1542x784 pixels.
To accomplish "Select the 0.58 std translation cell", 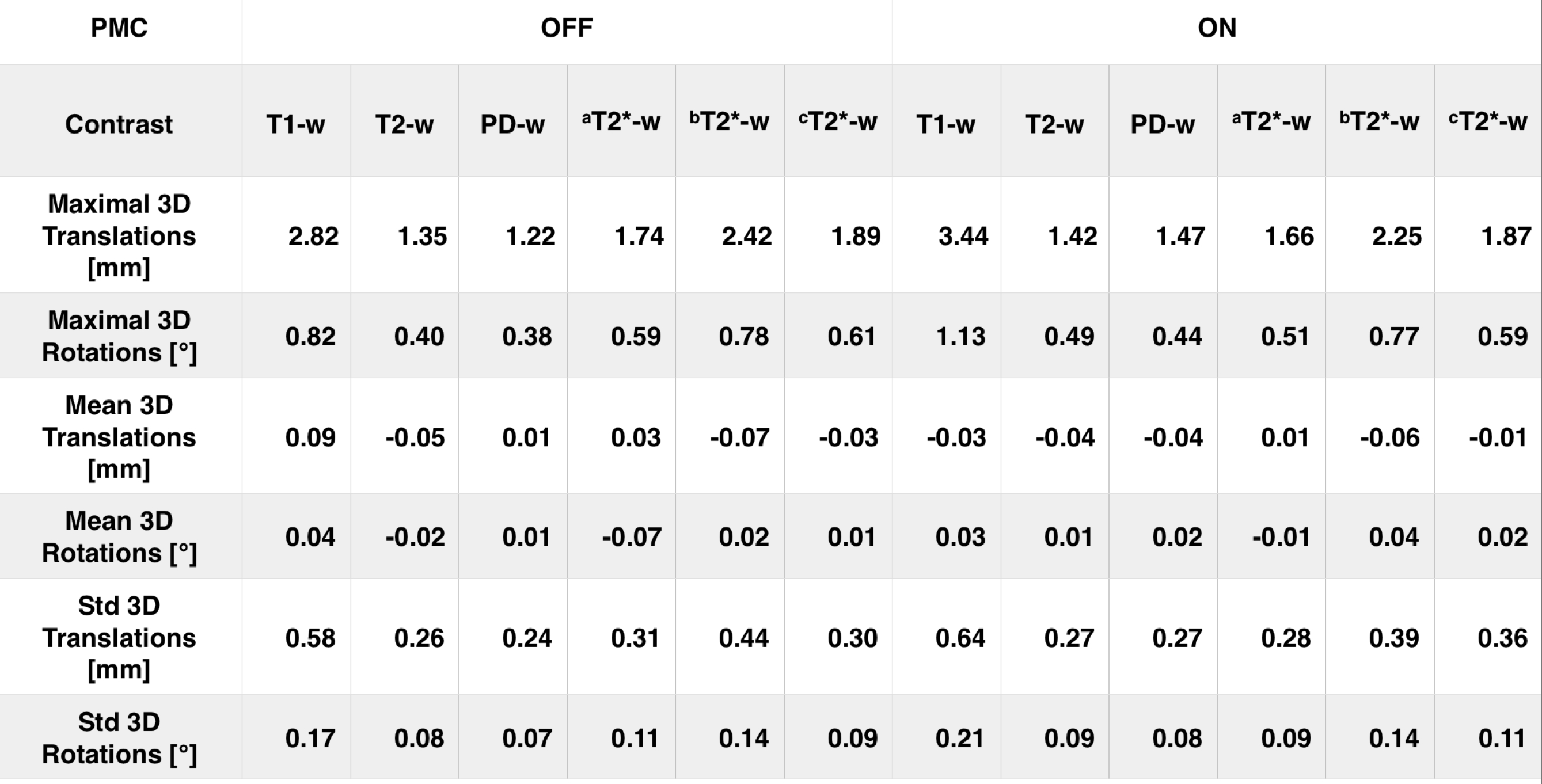I will pos(310,638).
